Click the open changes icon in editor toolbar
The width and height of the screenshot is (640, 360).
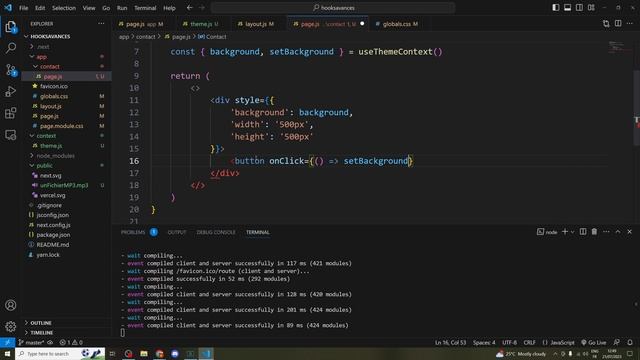point(606,24)
